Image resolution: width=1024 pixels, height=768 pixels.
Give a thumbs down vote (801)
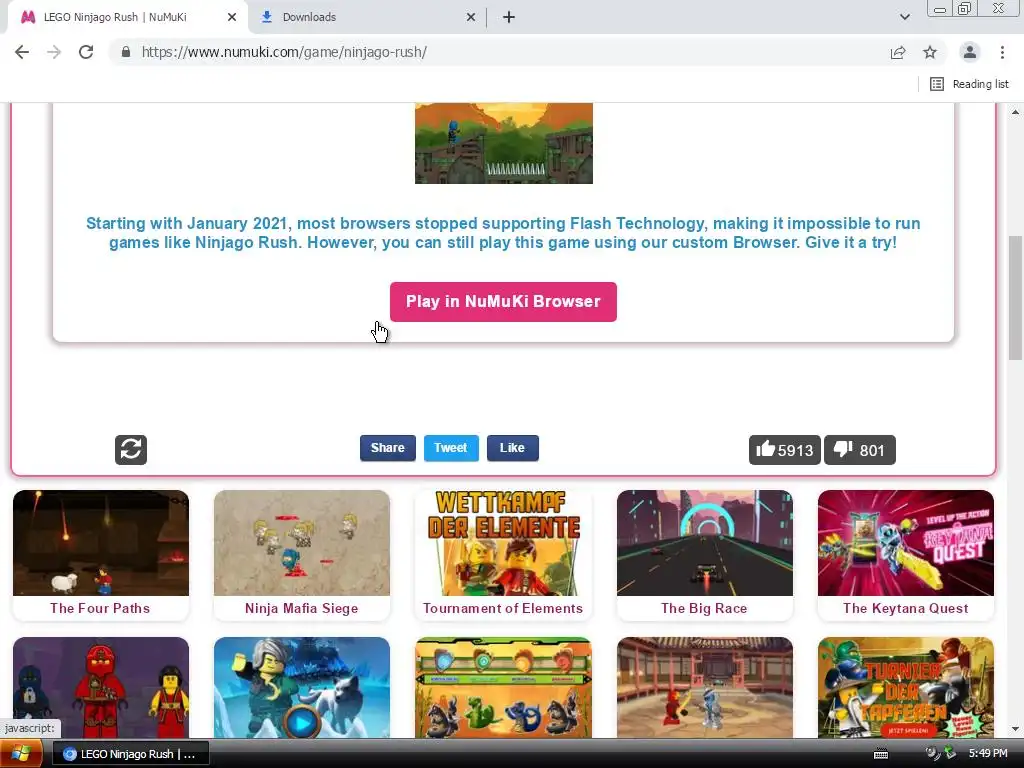coord(859,450)
